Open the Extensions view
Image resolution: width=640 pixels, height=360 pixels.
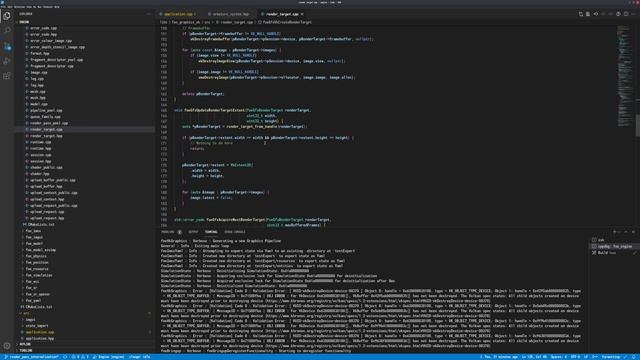click(x=7, y=76)
